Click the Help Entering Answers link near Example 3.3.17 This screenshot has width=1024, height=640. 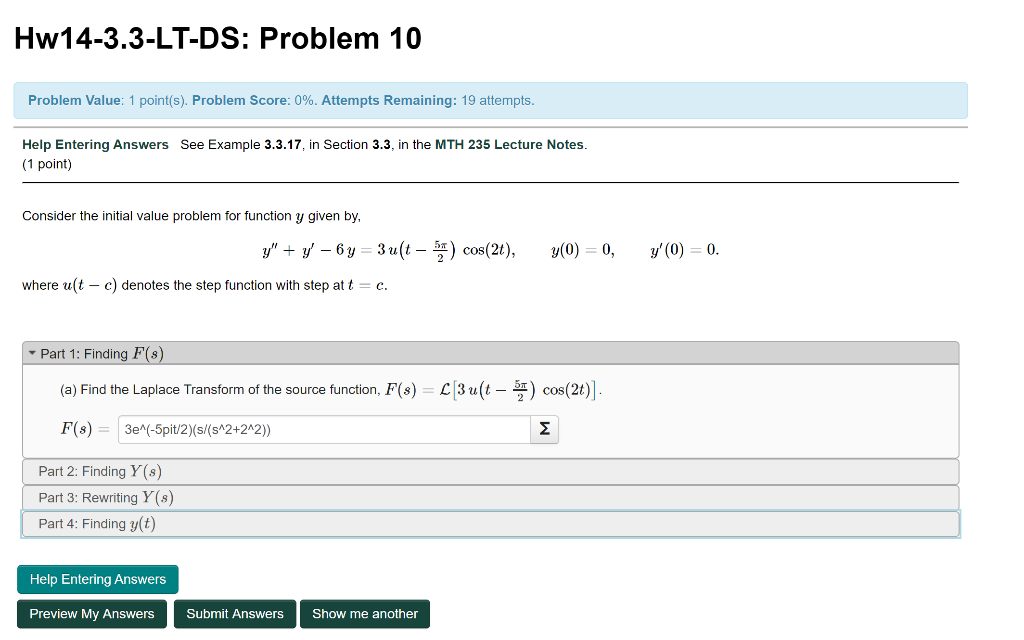click(x=95, y=144)
